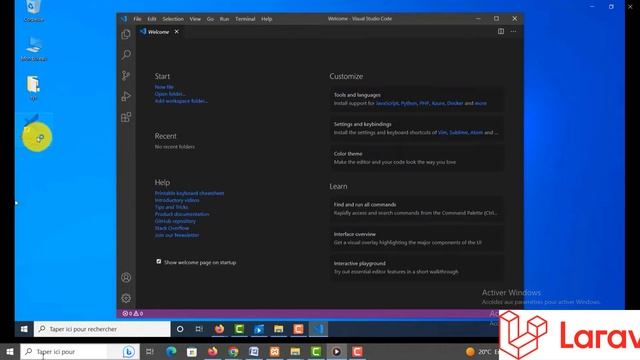This screenshot has height=360, width=640.
Task: Click Firefox in the inner recorded taskbar
Action: [x=220, y=329]
